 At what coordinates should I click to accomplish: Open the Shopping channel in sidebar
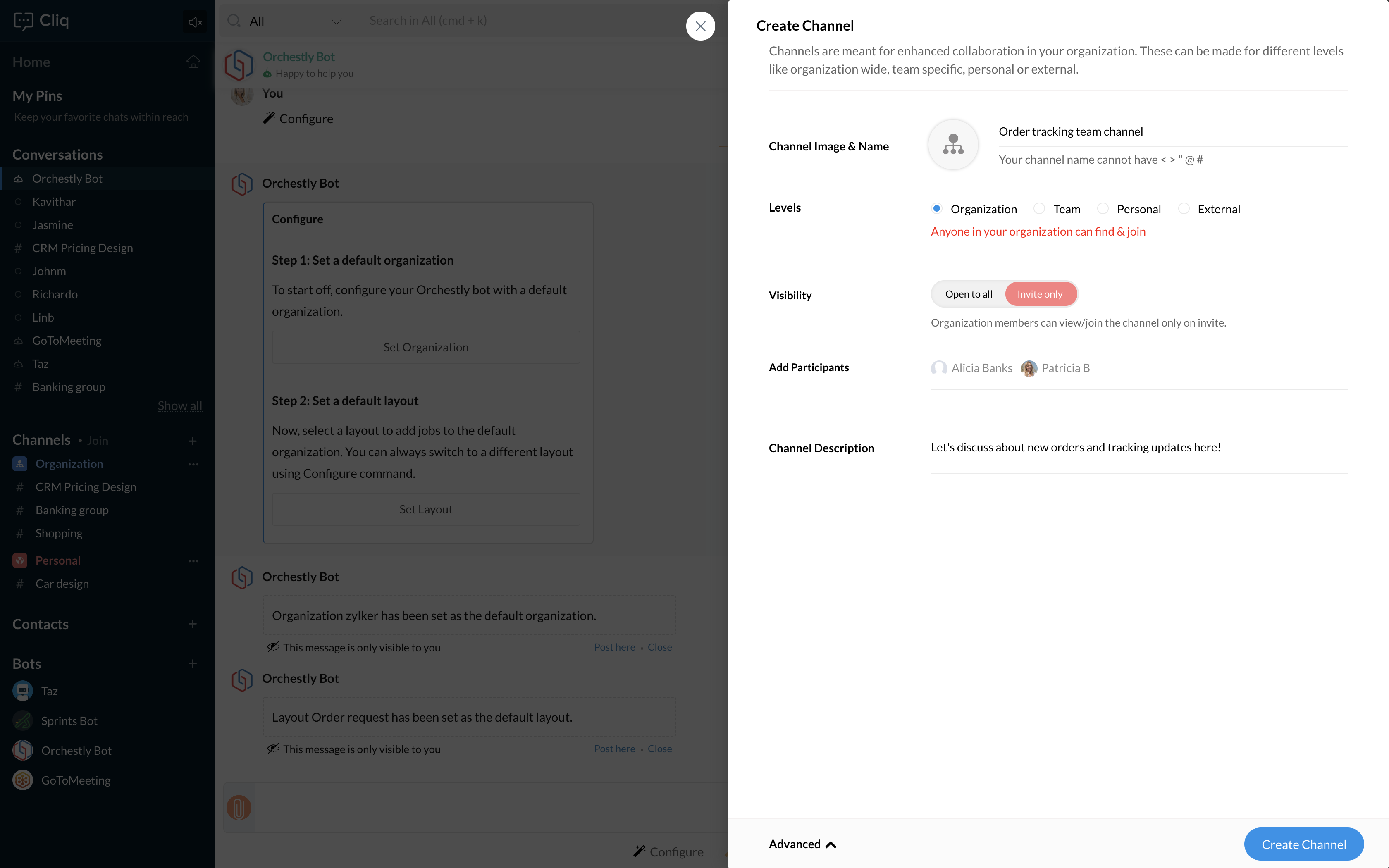pos(59,533)
